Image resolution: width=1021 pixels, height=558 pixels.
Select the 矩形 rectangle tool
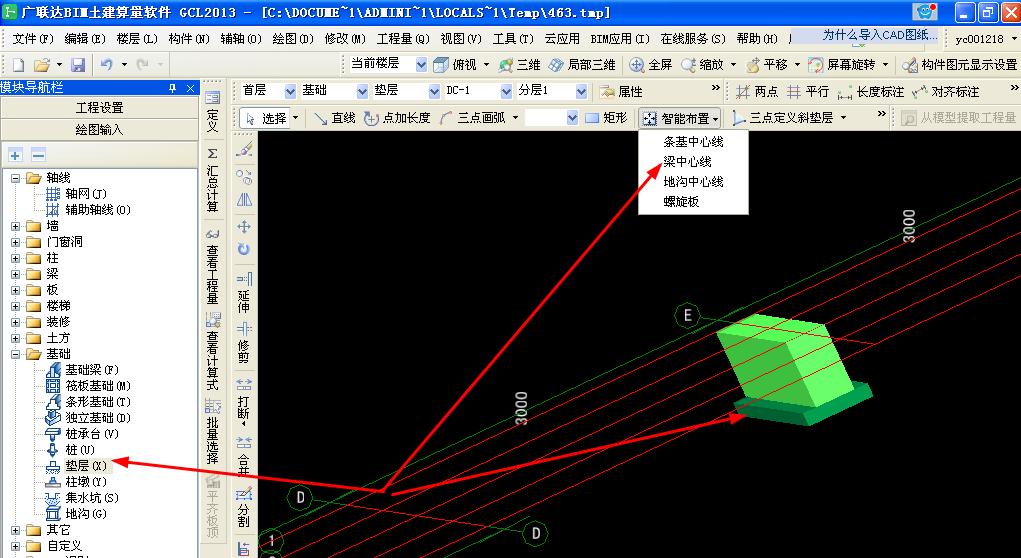click(606, 118)
